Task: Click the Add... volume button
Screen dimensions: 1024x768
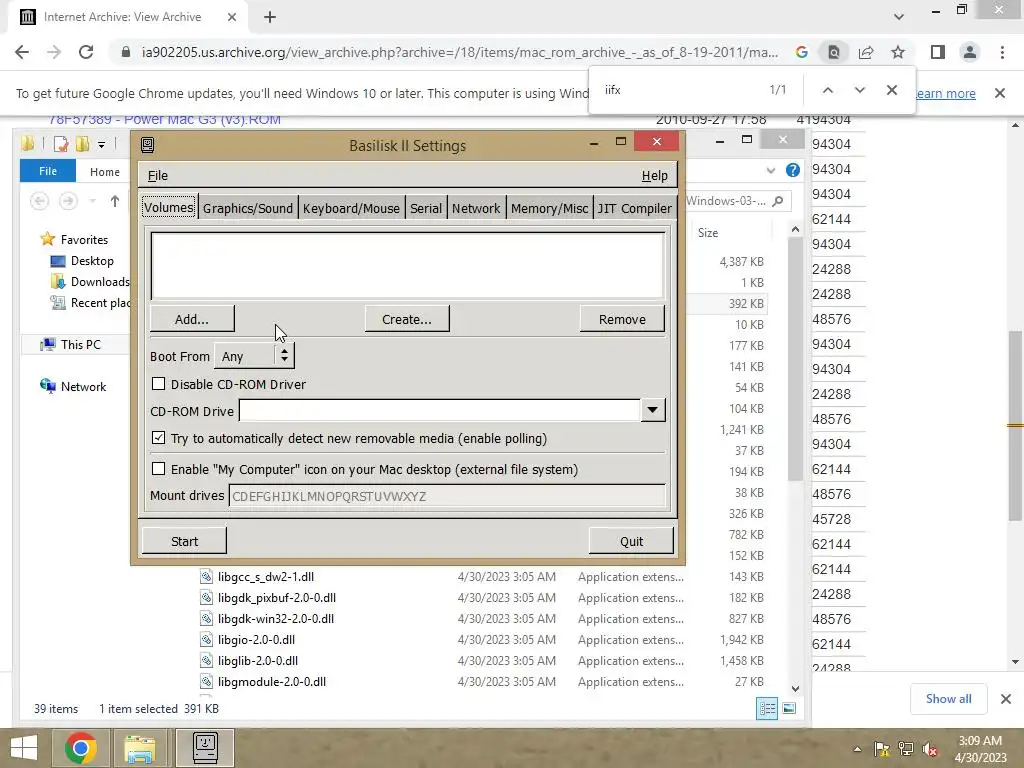Action: [x=192, y=319]
